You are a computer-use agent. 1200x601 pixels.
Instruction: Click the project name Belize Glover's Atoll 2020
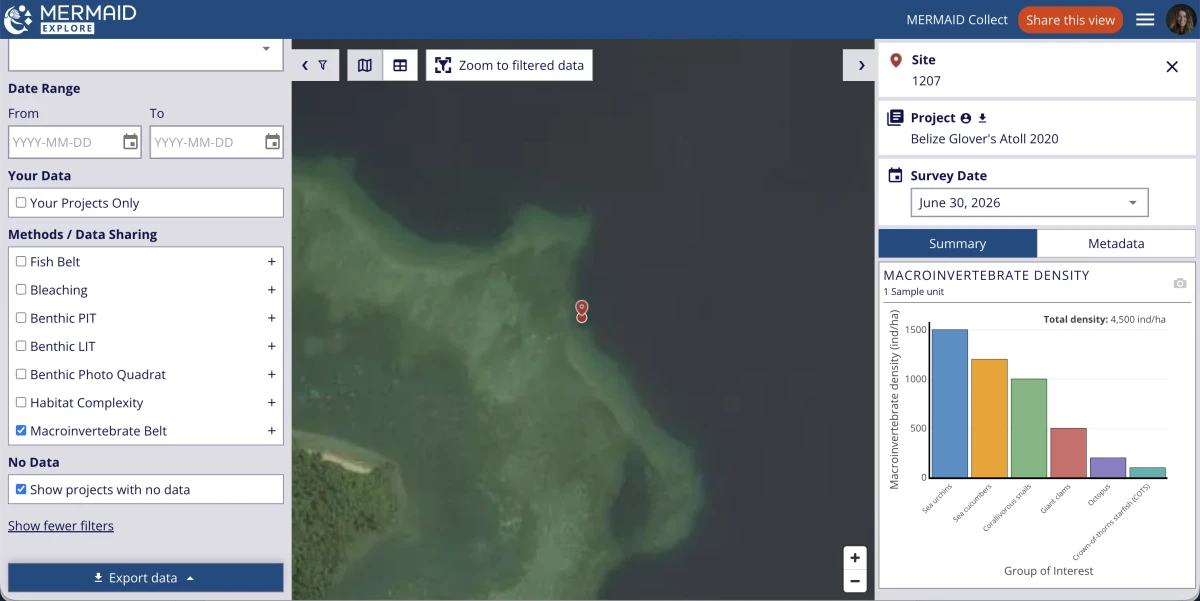point(985,139)
